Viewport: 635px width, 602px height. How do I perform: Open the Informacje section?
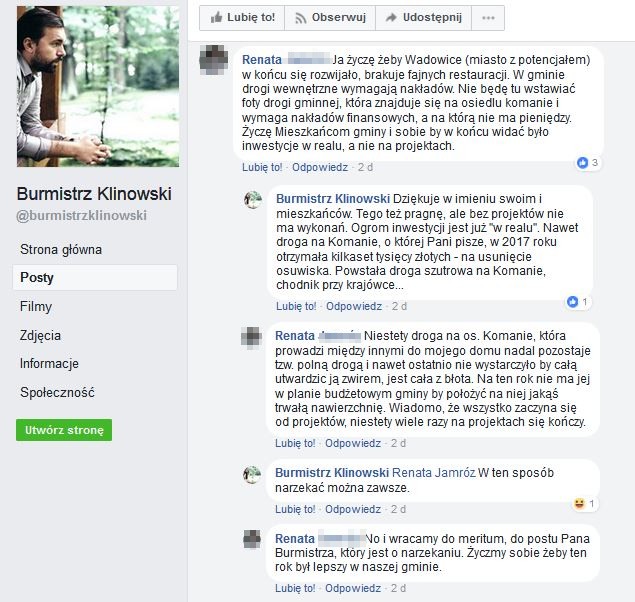[49, 364]
